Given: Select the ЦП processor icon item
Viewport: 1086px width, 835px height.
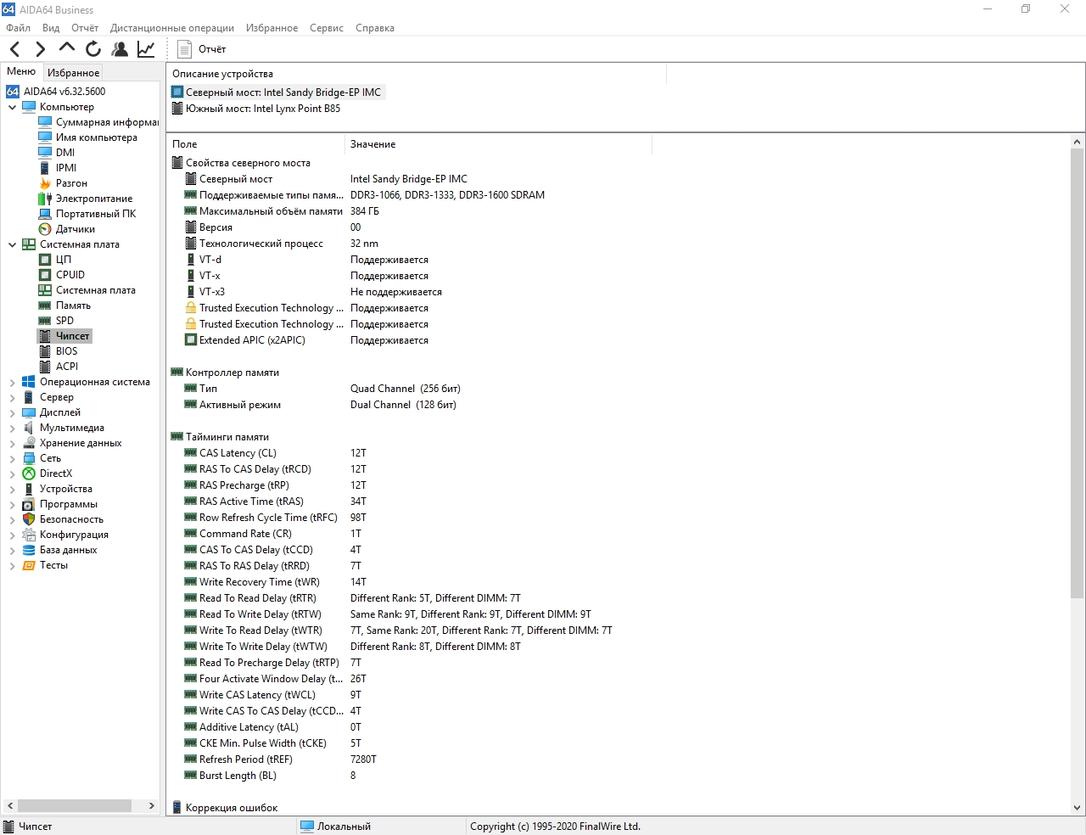Looking at the screenshot, I should (x=45, y=259).
